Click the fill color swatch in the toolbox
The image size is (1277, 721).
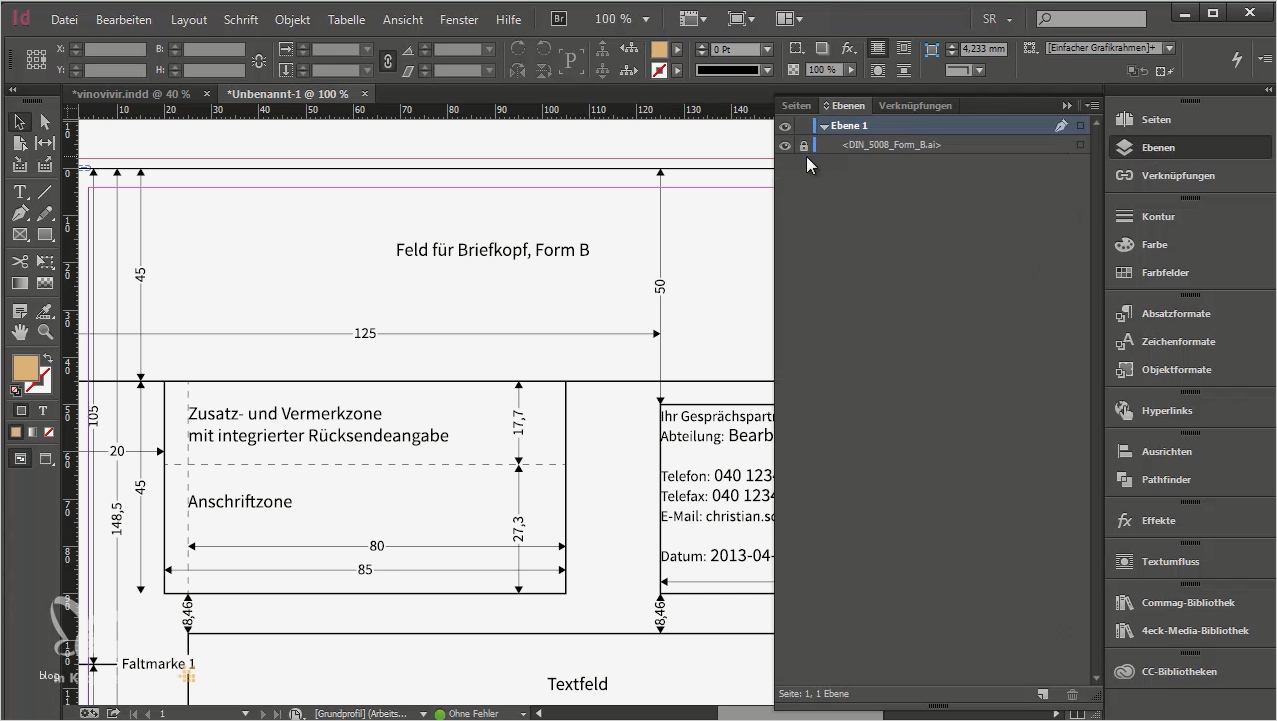pos(25,368)
